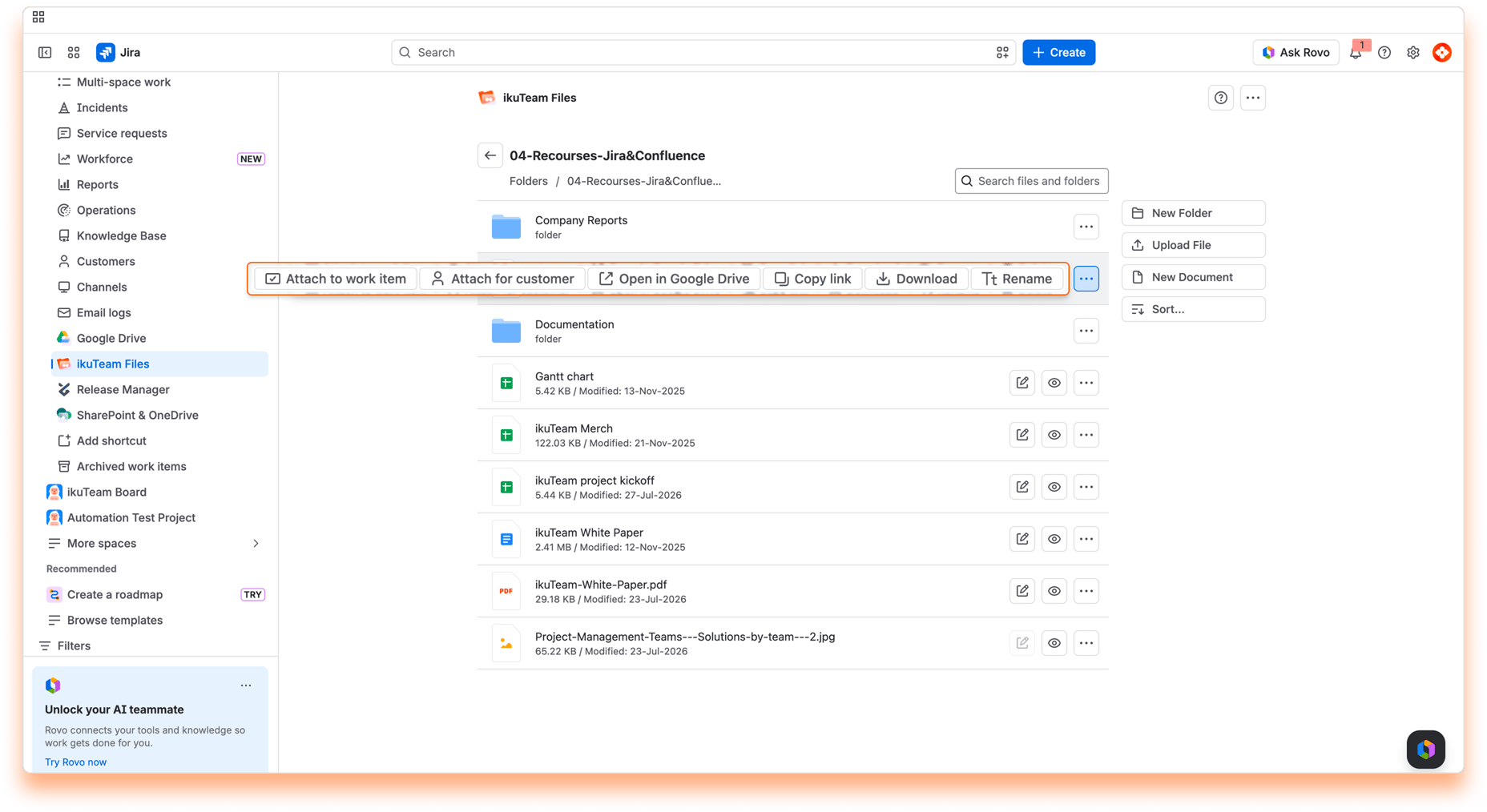Collapse the Jira sidebar panel icon

[x=45, y=52]
